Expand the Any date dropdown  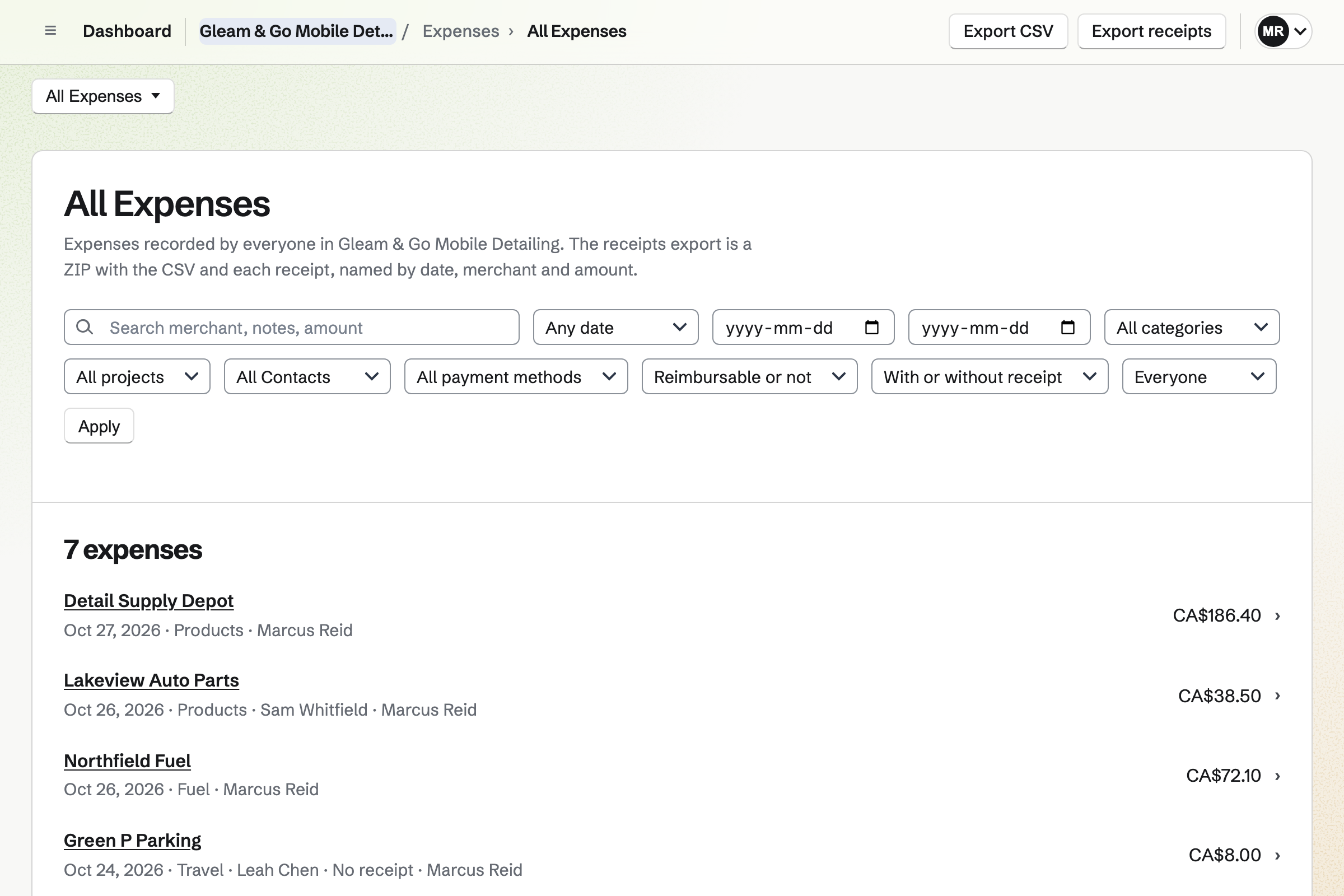click(615, 328)
